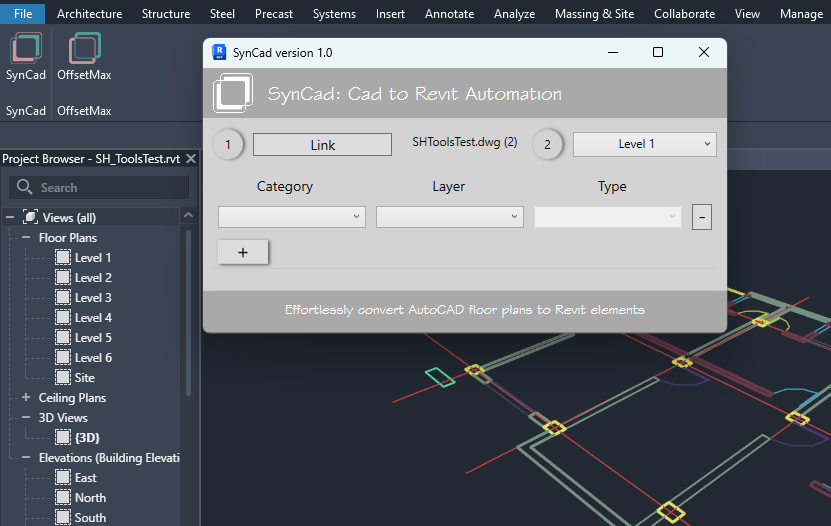The width and height of the screenshot is (831, 526).
Task: Click the Project Browser scroll up arrow
Action: 188,215
